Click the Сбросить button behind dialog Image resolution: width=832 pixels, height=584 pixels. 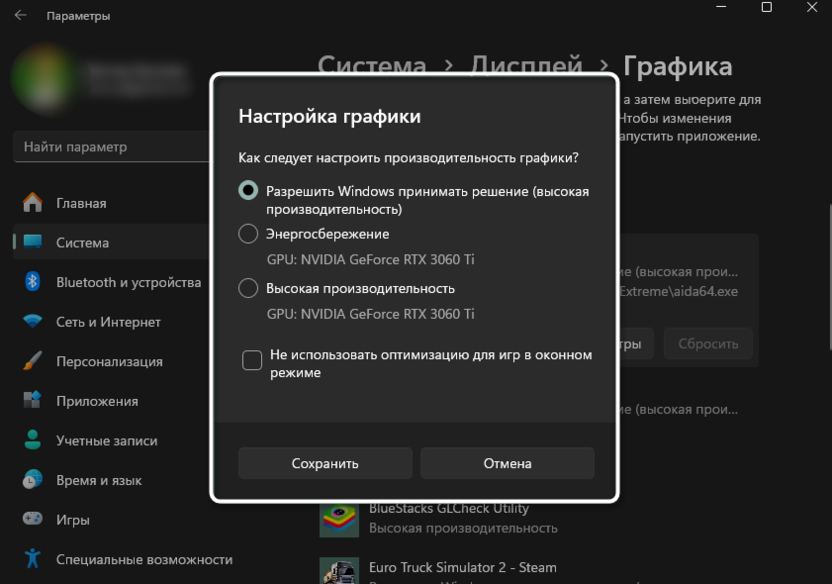pyautogui.click(x=708, y=344)
